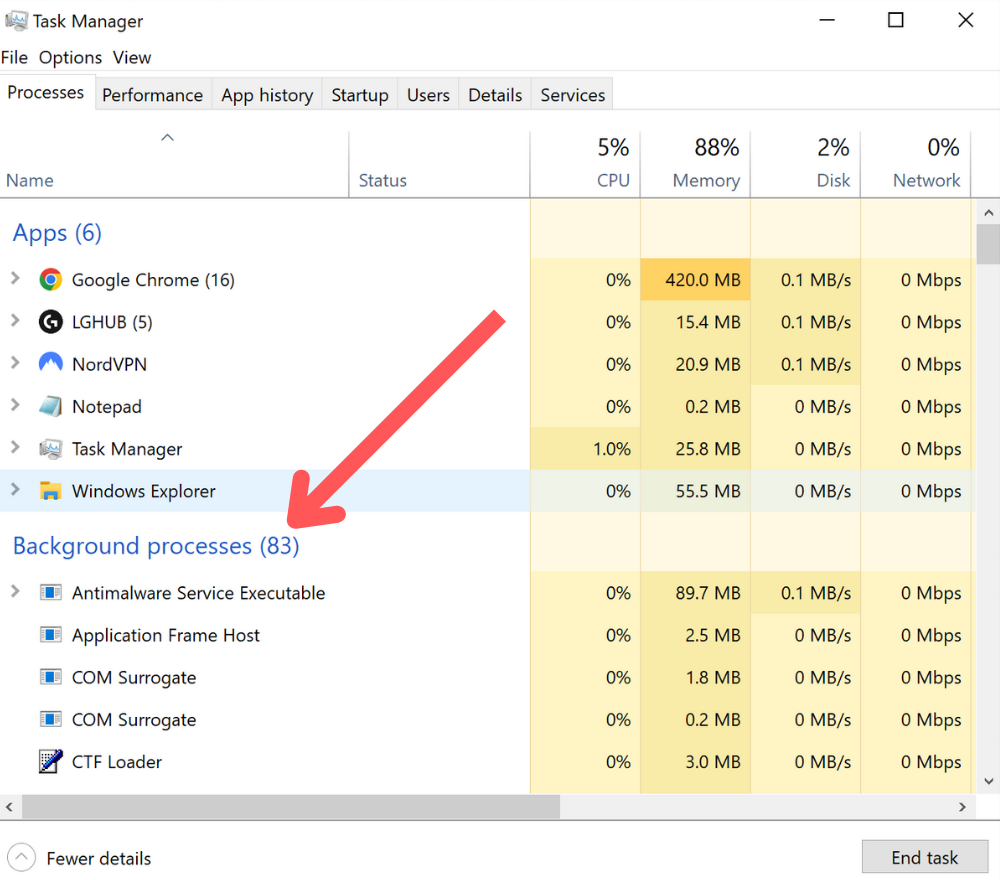Screen dimensions: 1000x880
Task: Select the Notepad process name
Action: (x=107, y=406)
